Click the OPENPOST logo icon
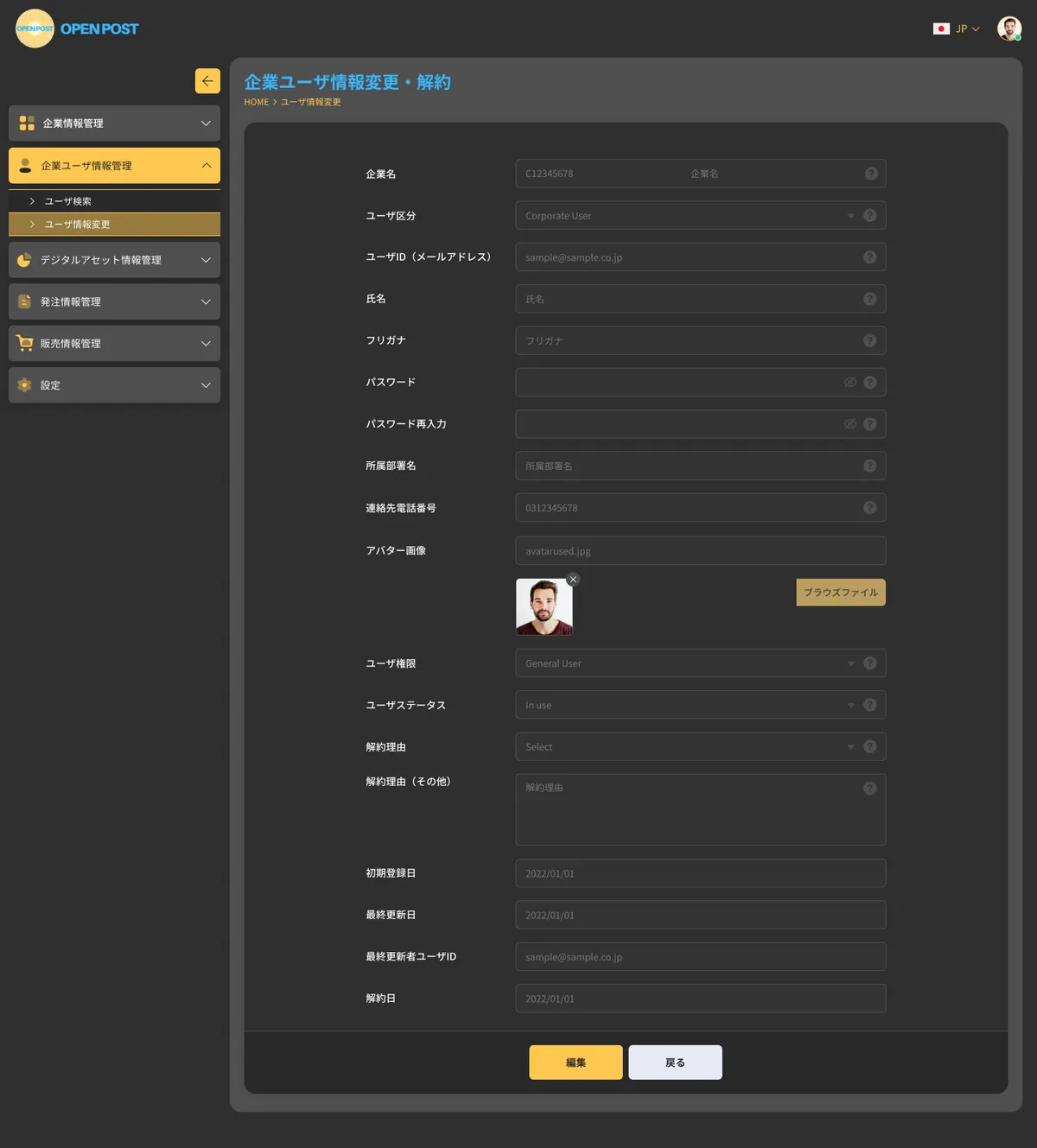The height and width of the screenshot is (1148, 1037). [35, 29]
